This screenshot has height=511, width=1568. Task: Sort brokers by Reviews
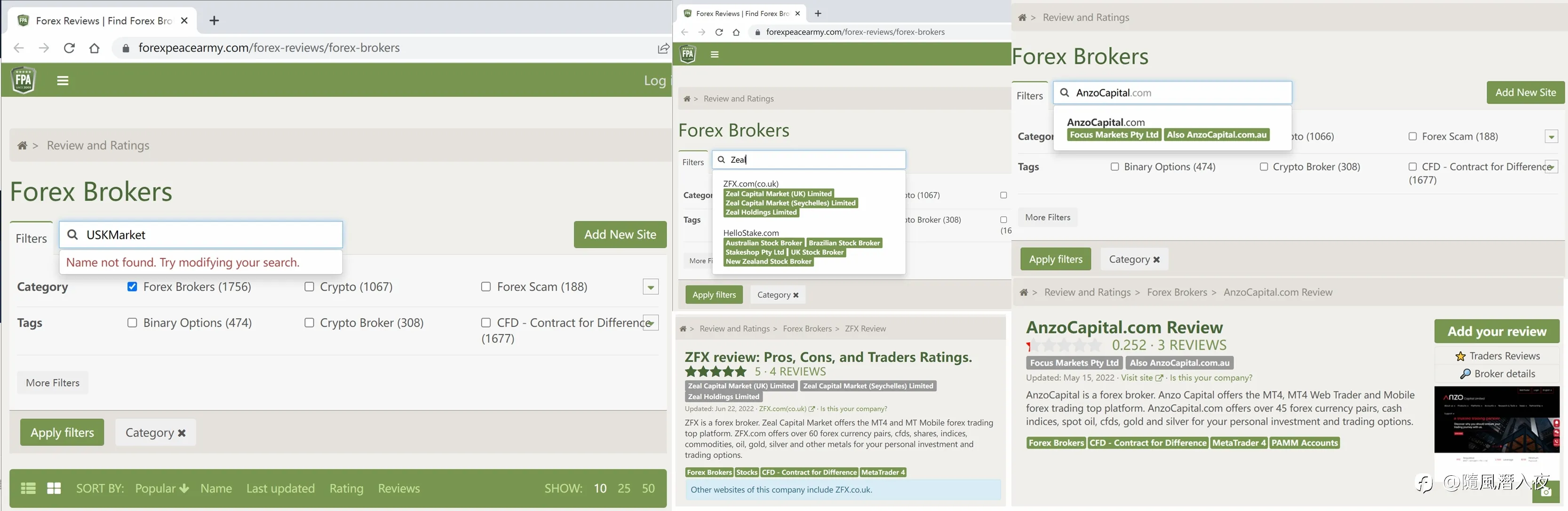point(398,488)
